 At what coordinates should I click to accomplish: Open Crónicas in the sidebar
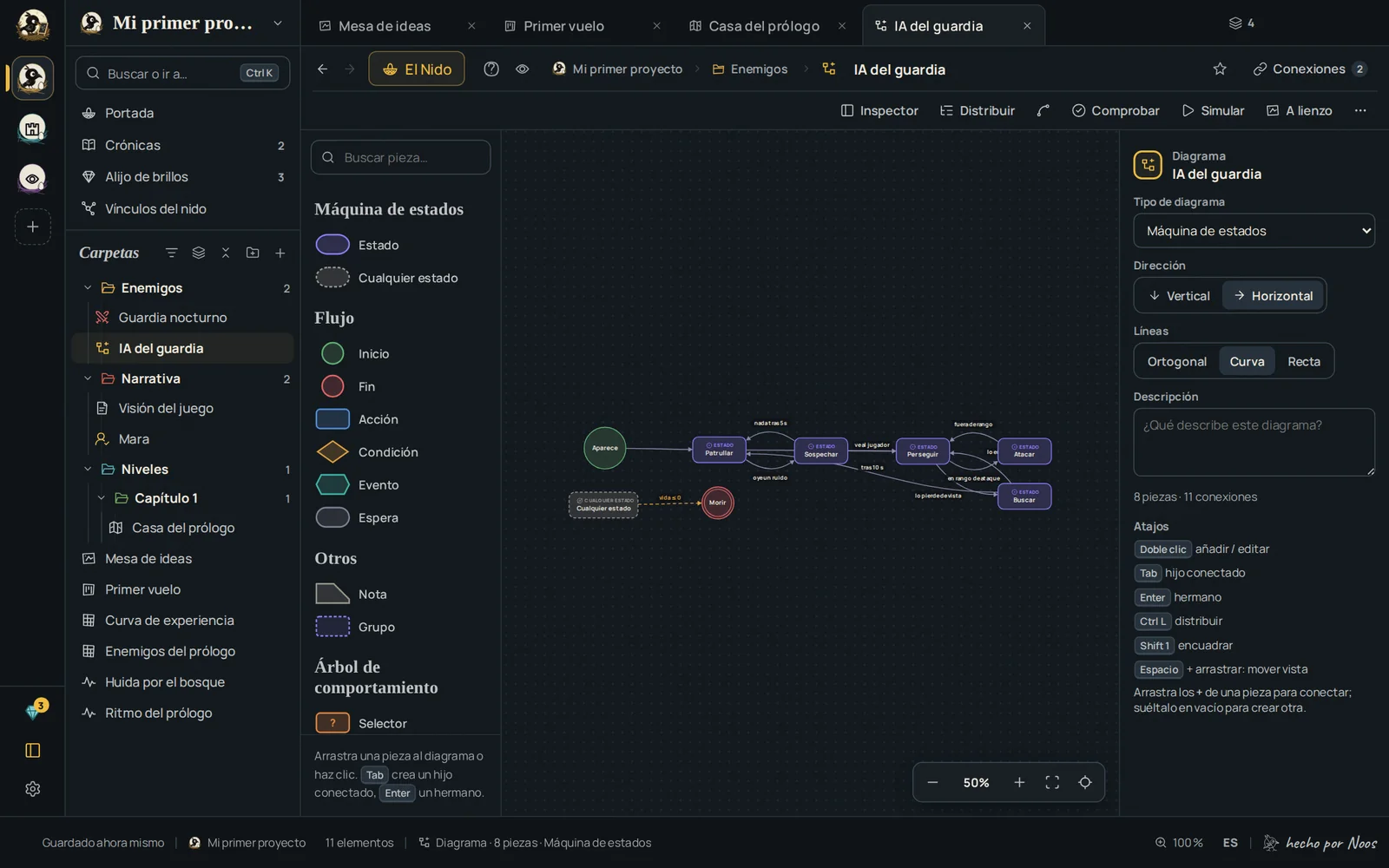coord(182,145)
